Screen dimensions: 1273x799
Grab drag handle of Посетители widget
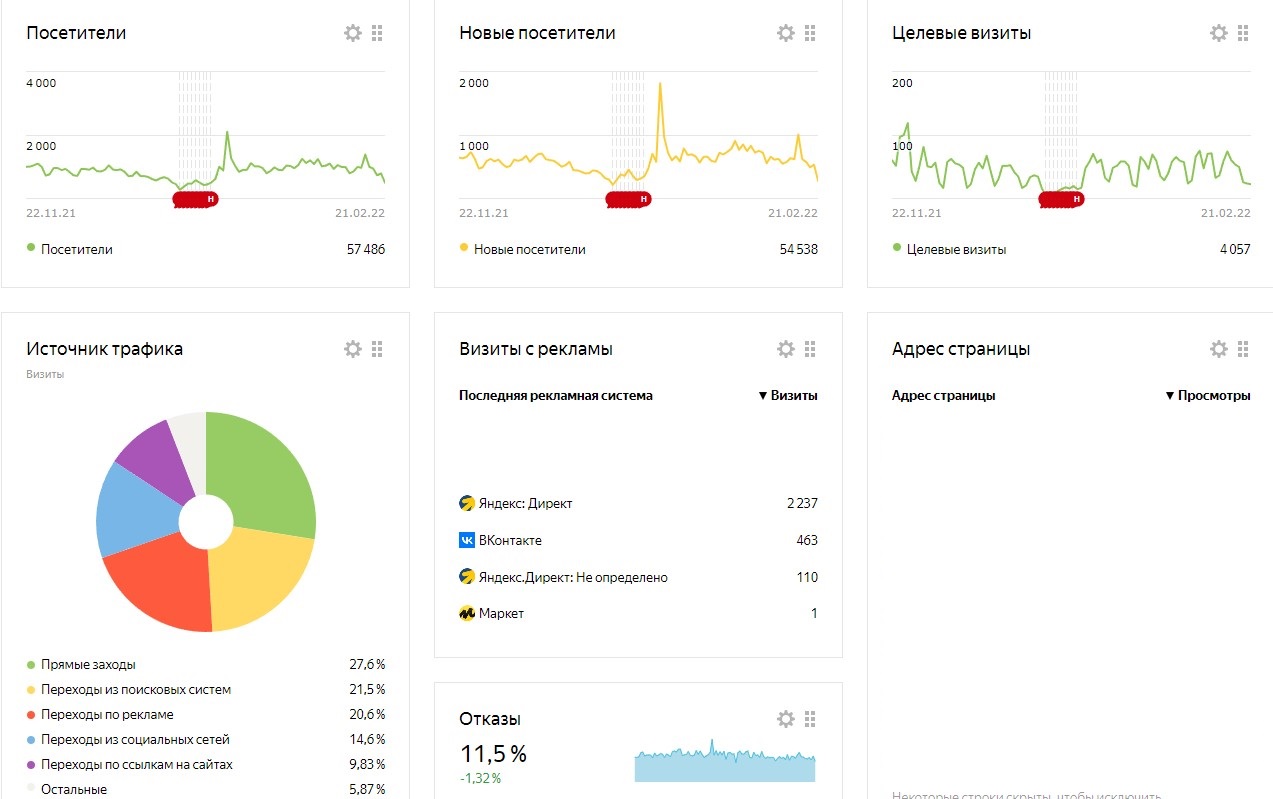[x=377, y=33]
